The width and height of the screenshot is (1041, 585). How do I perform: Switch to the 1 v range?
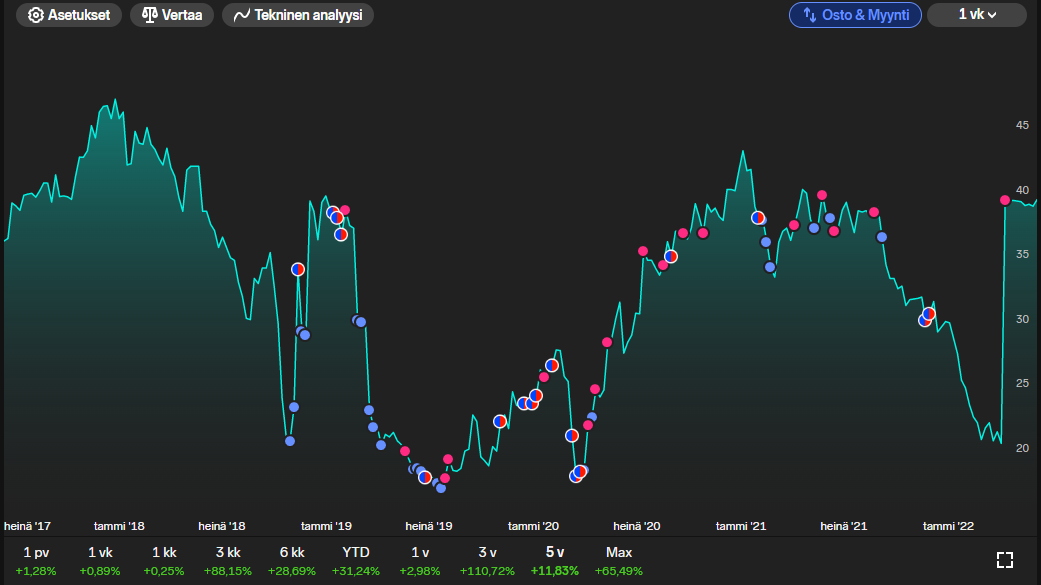point(420,561)
